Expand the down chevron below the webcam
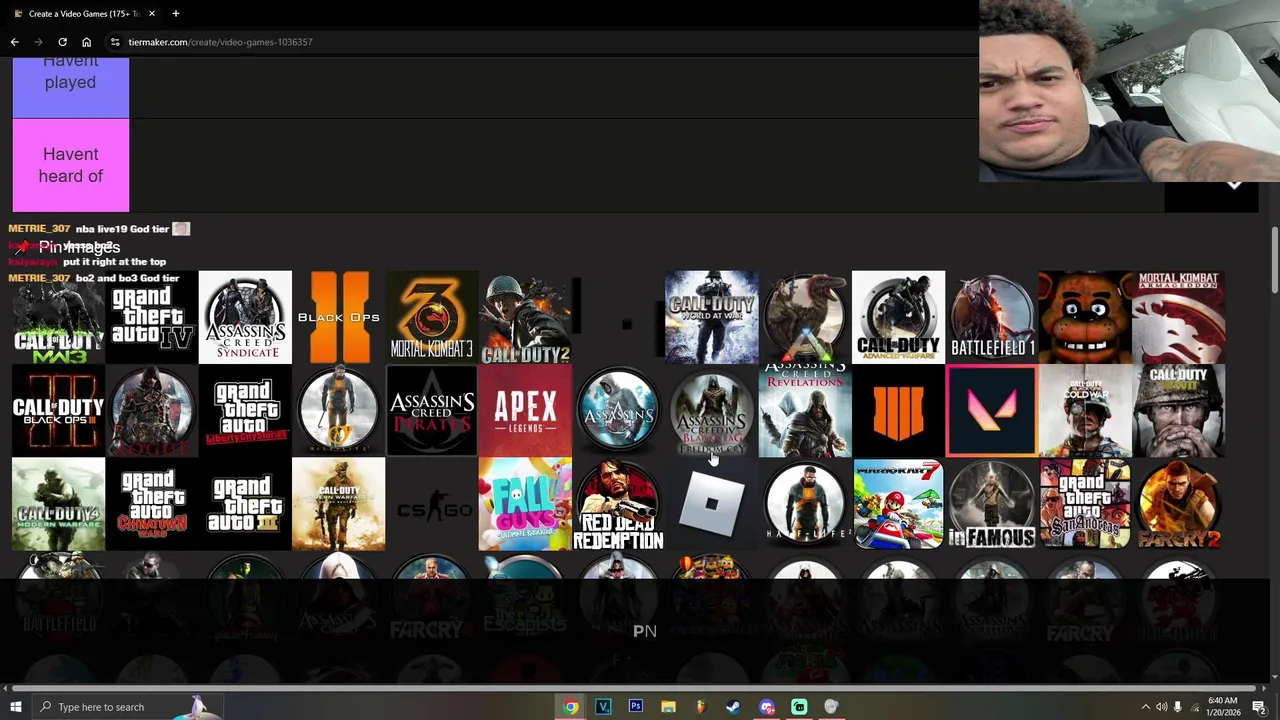Image resolution: width=1280 pixels, height=720 pixels. pos(1234,185)
